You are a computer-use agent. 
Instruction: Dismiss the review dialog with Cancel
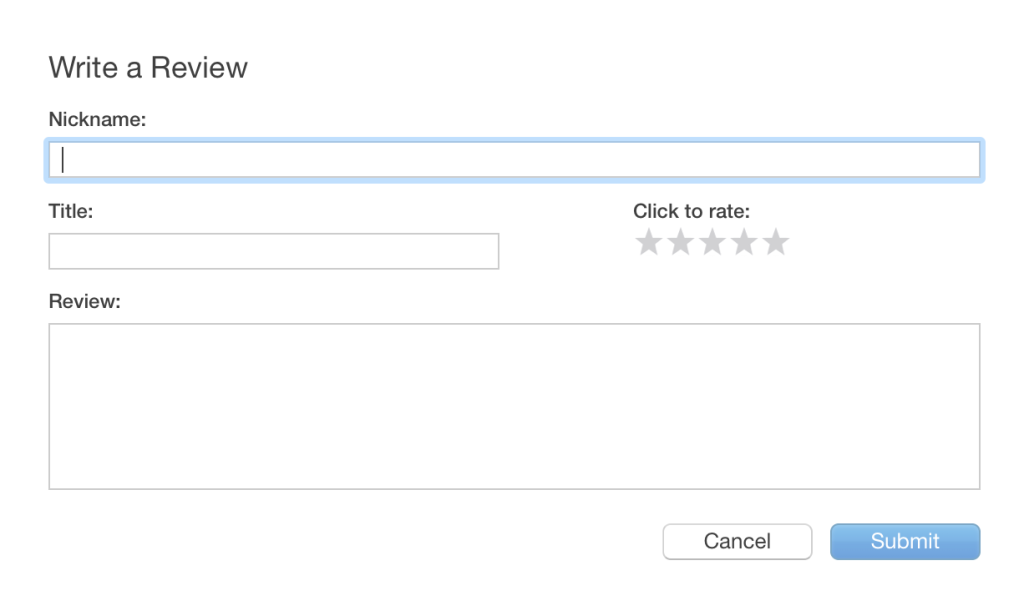[737, 541]
